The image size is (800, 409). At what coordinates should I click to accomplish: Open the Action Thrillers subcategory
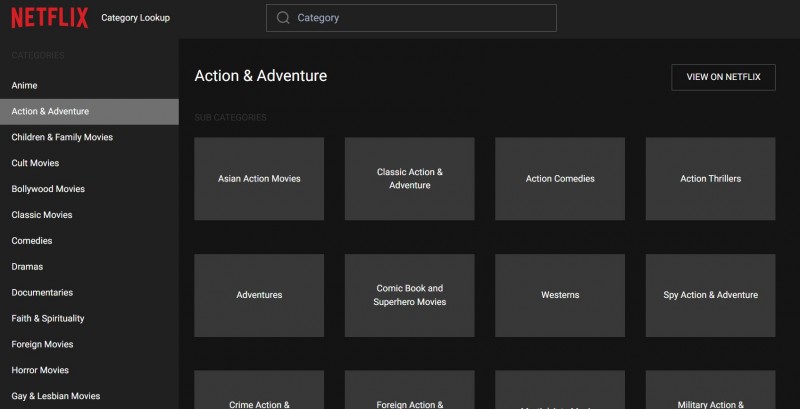pyautogui.click(x=710, y=179)
